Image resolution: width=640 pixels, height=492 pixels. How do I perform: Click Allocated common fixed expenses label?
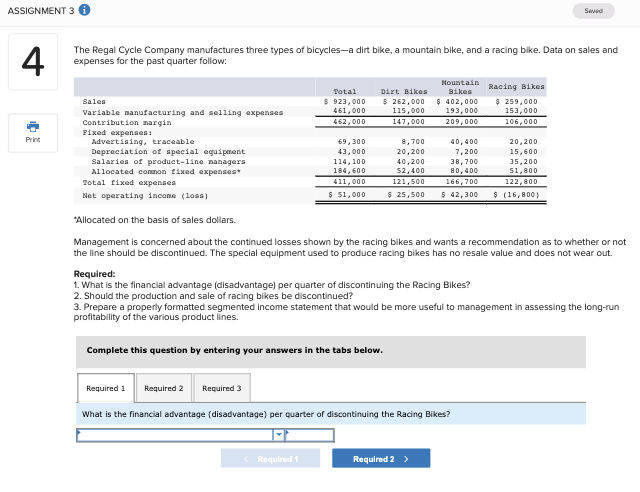click(x=166, y=171)
